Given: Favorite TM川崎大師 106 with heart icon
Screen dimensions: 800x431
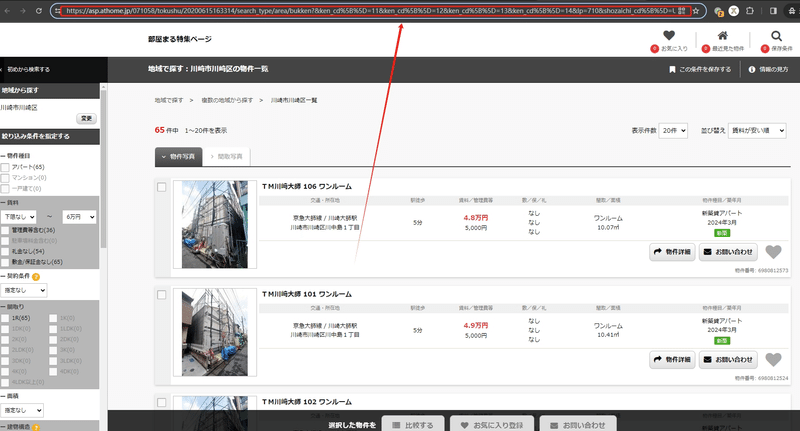Looking at the screenshot, I should pyautogui.click(x=773, y=251).
